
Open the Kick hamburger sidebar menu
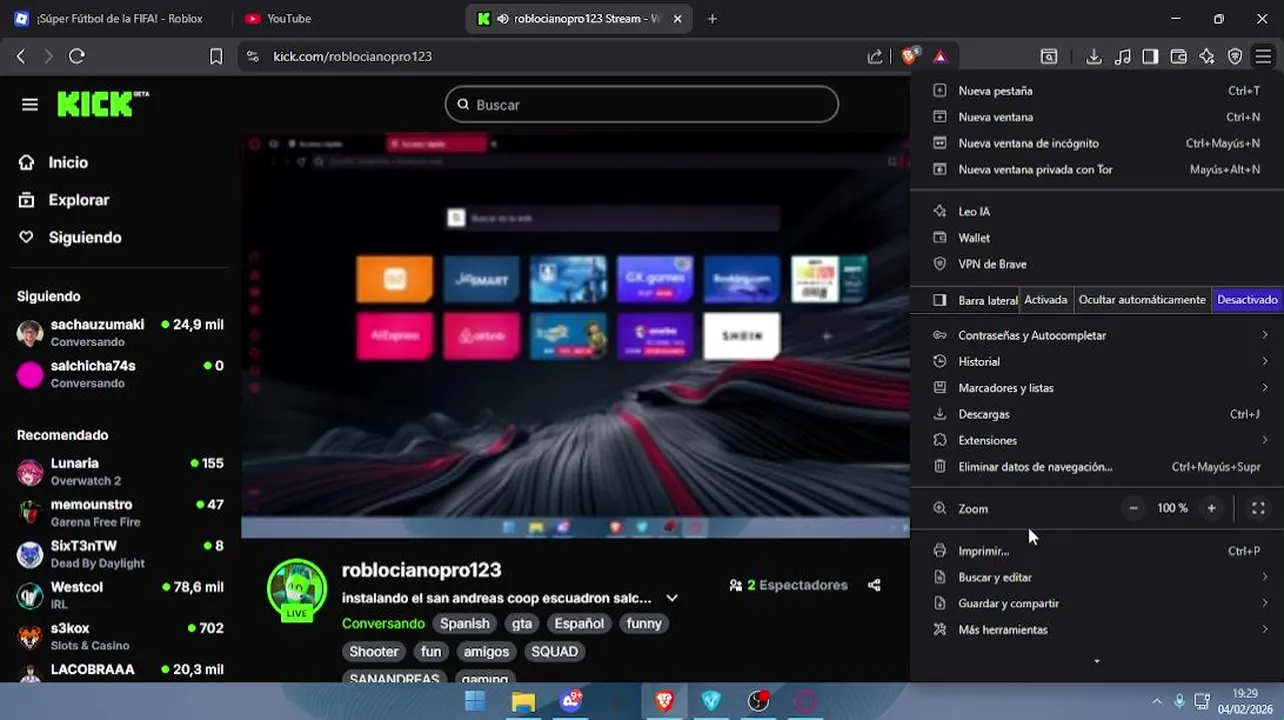(30, 105)
